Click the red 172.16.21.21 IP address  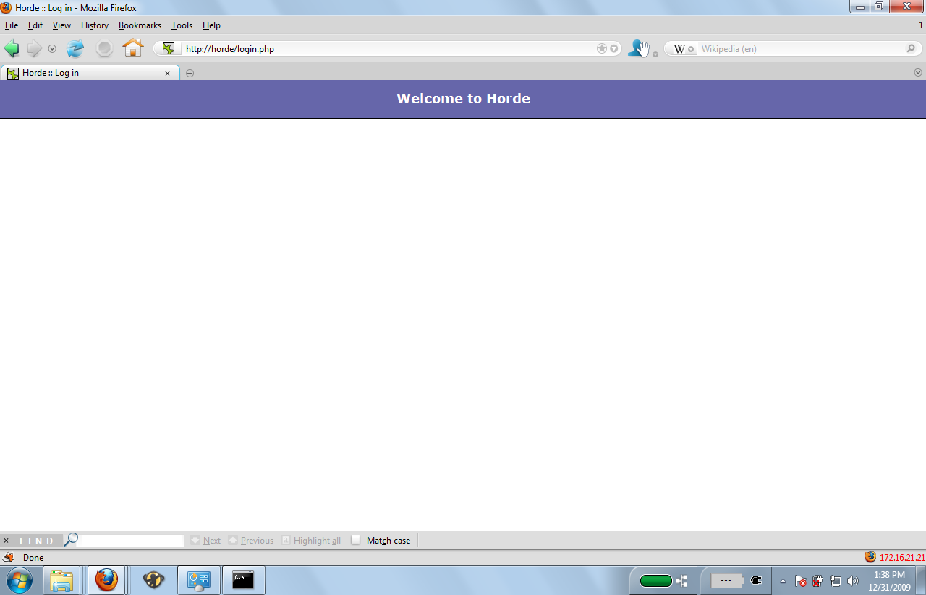(x=902, y=557)
